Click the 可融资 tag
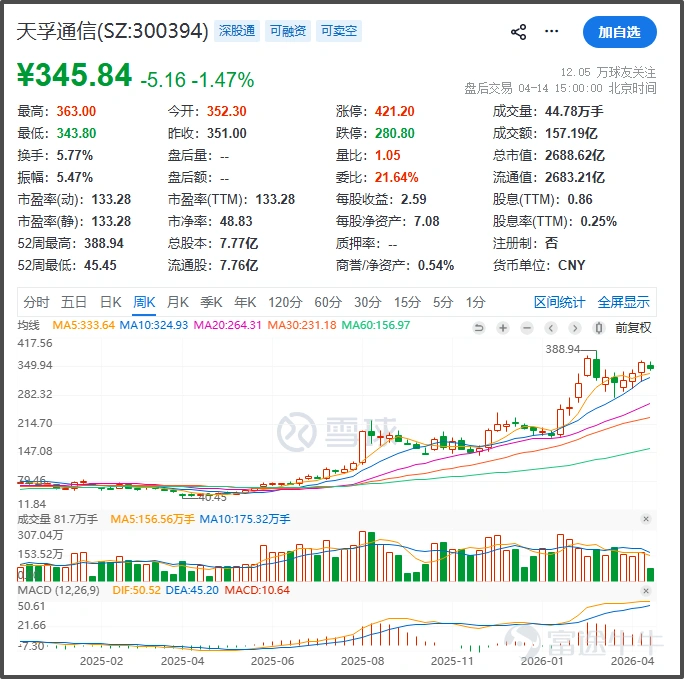The image size is (684, 679). tap(288, 31)
